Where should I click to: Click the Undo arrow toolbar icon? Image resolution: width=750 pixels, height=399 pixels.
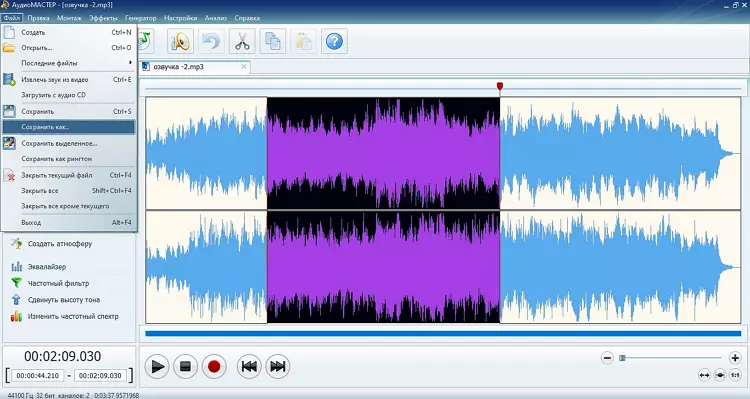pos(211,41)
